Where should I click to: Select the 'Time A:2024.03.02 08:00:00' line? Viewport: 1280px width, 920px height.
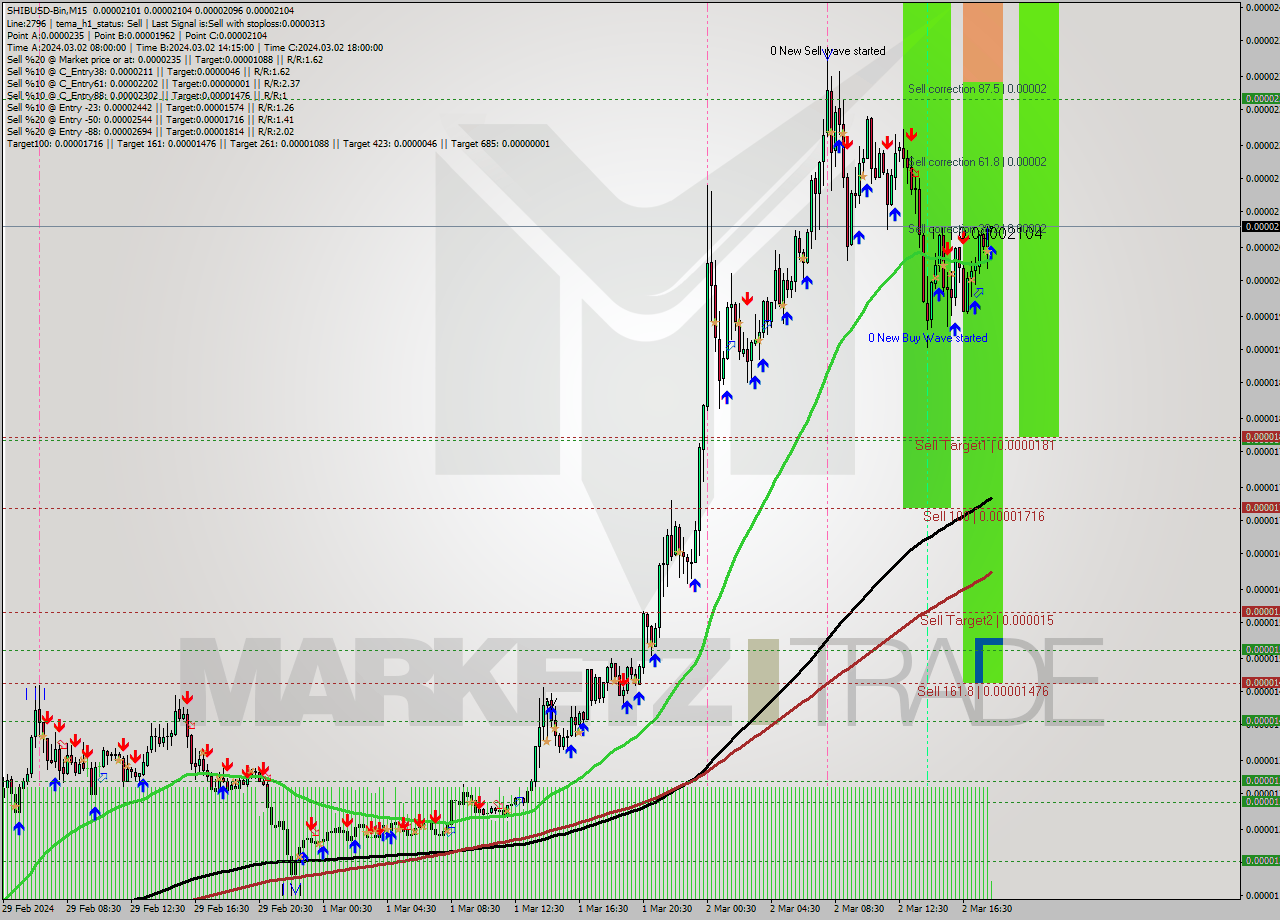point(194,47)
